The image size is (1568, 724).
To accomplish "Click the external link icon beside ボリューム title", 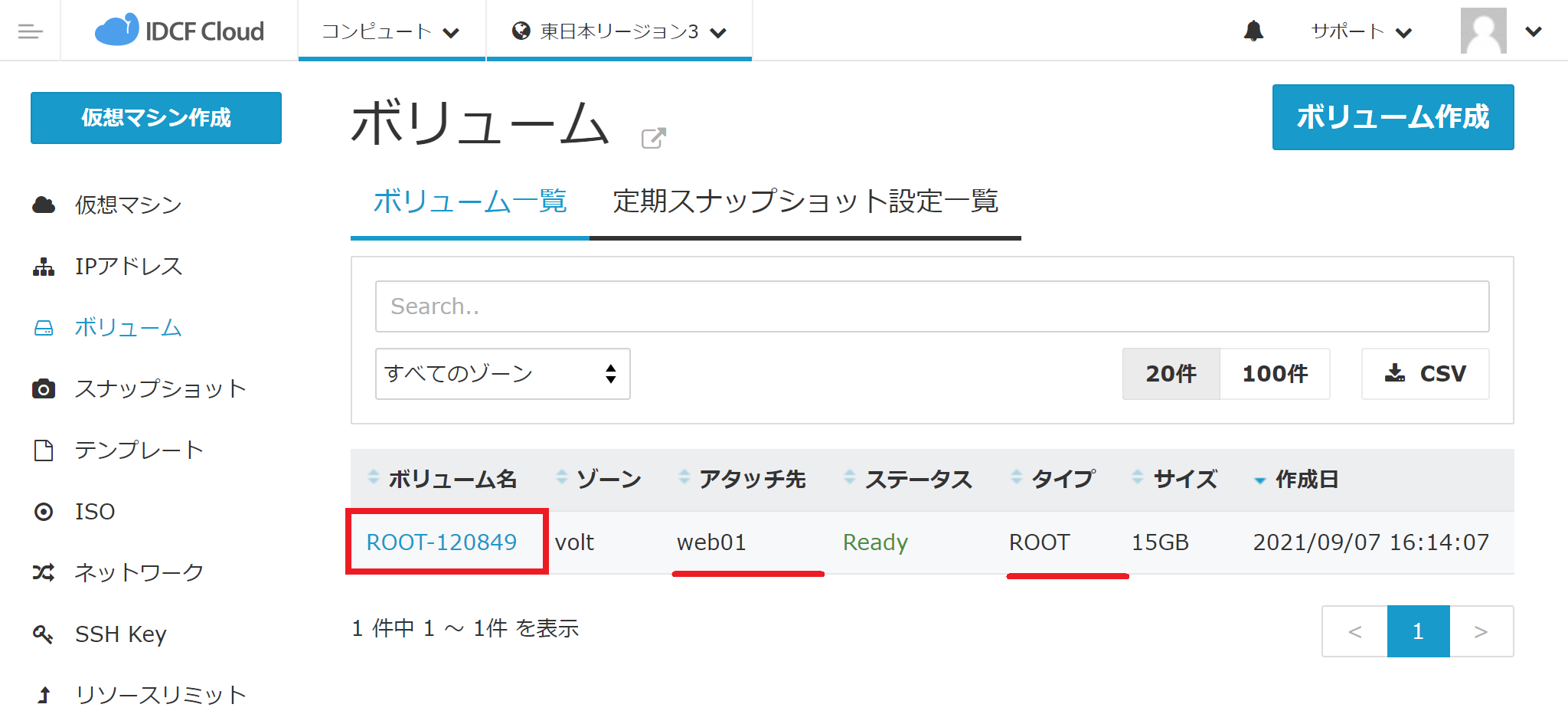I will 653,138.
